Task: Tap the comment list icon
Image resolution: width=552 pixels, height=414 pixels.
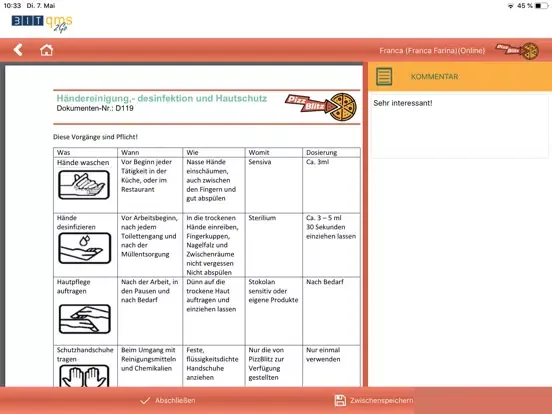Action: pos(384,76)
